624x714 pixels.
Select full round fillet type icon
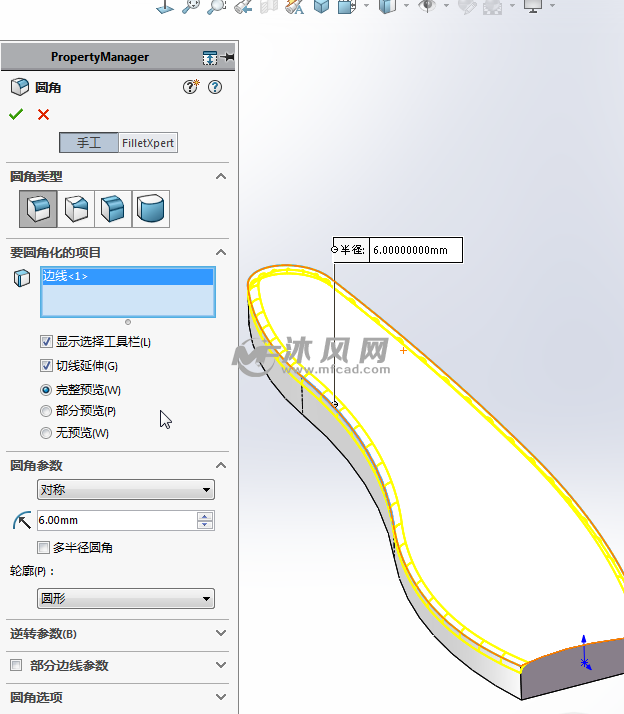151,209
